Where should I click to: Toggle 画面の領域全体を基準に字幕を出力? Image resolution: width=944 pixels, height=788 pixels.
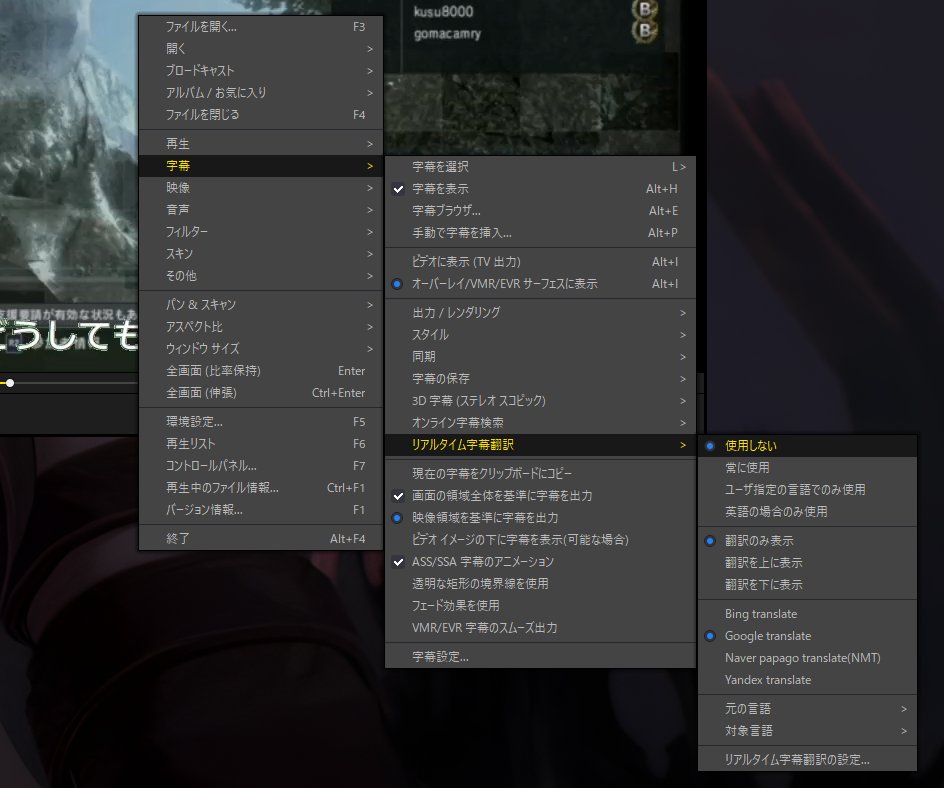tap(540, 496)
